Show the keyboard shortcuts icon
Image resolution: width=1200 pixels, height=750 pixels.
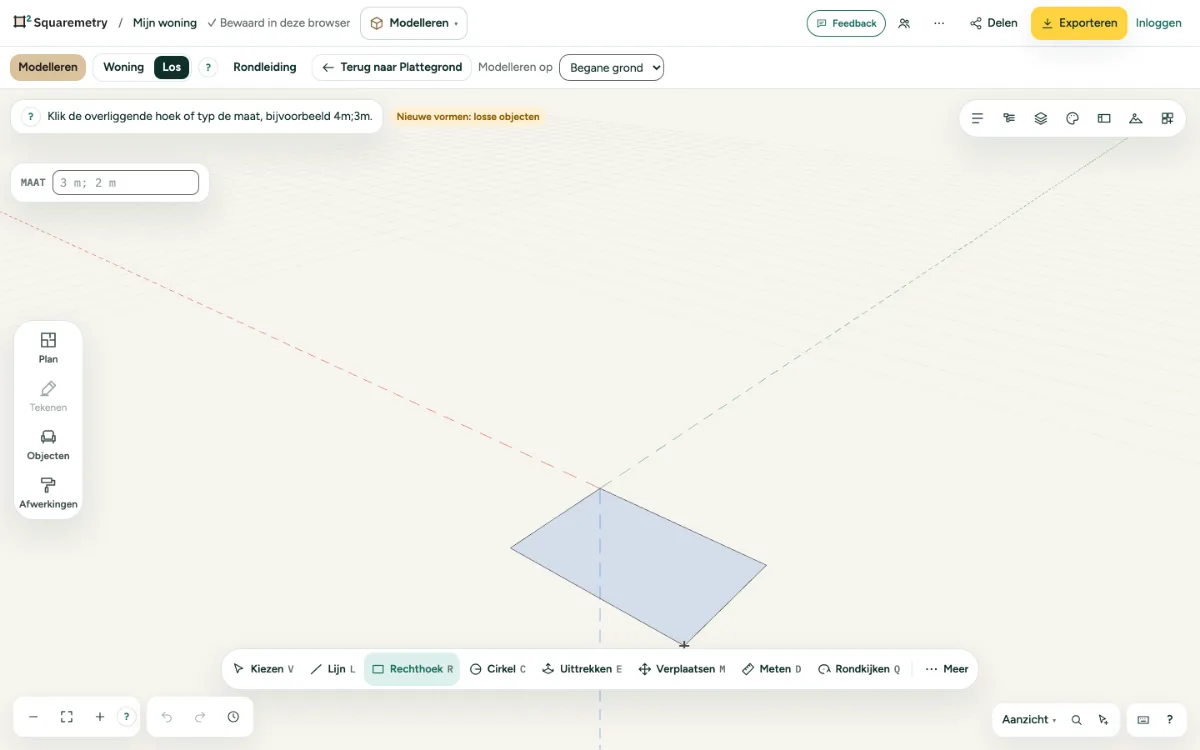point(1143,720)
